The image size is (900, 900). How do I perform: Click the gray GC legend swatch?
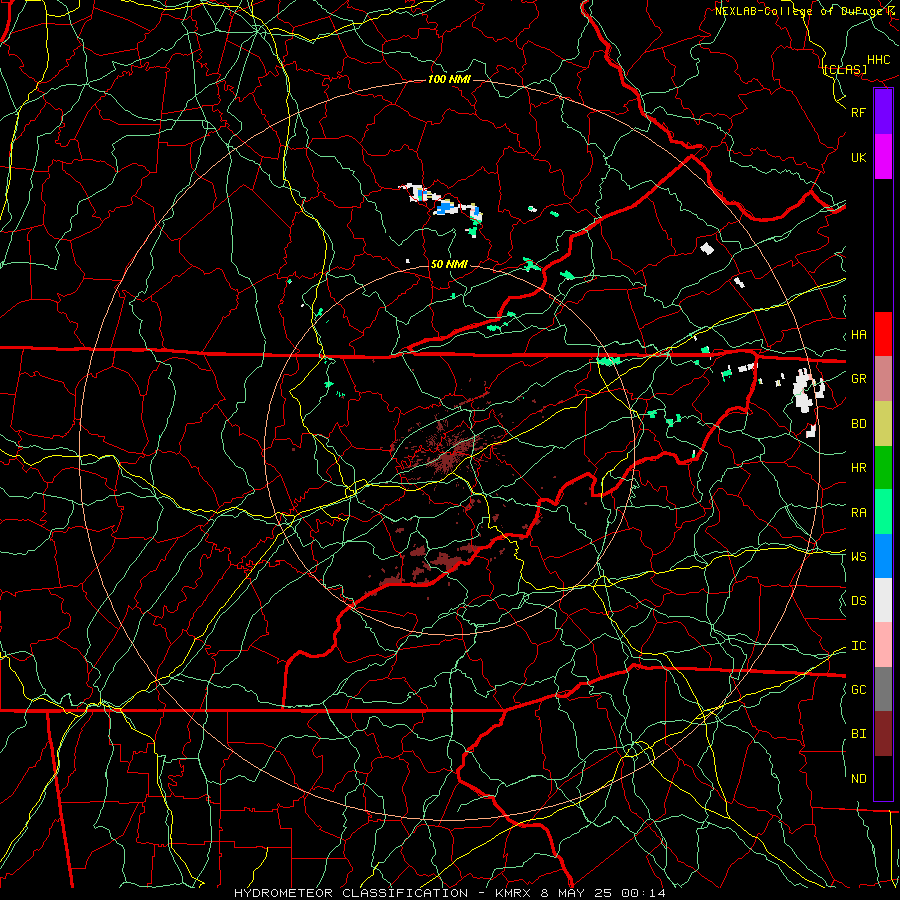883,689
